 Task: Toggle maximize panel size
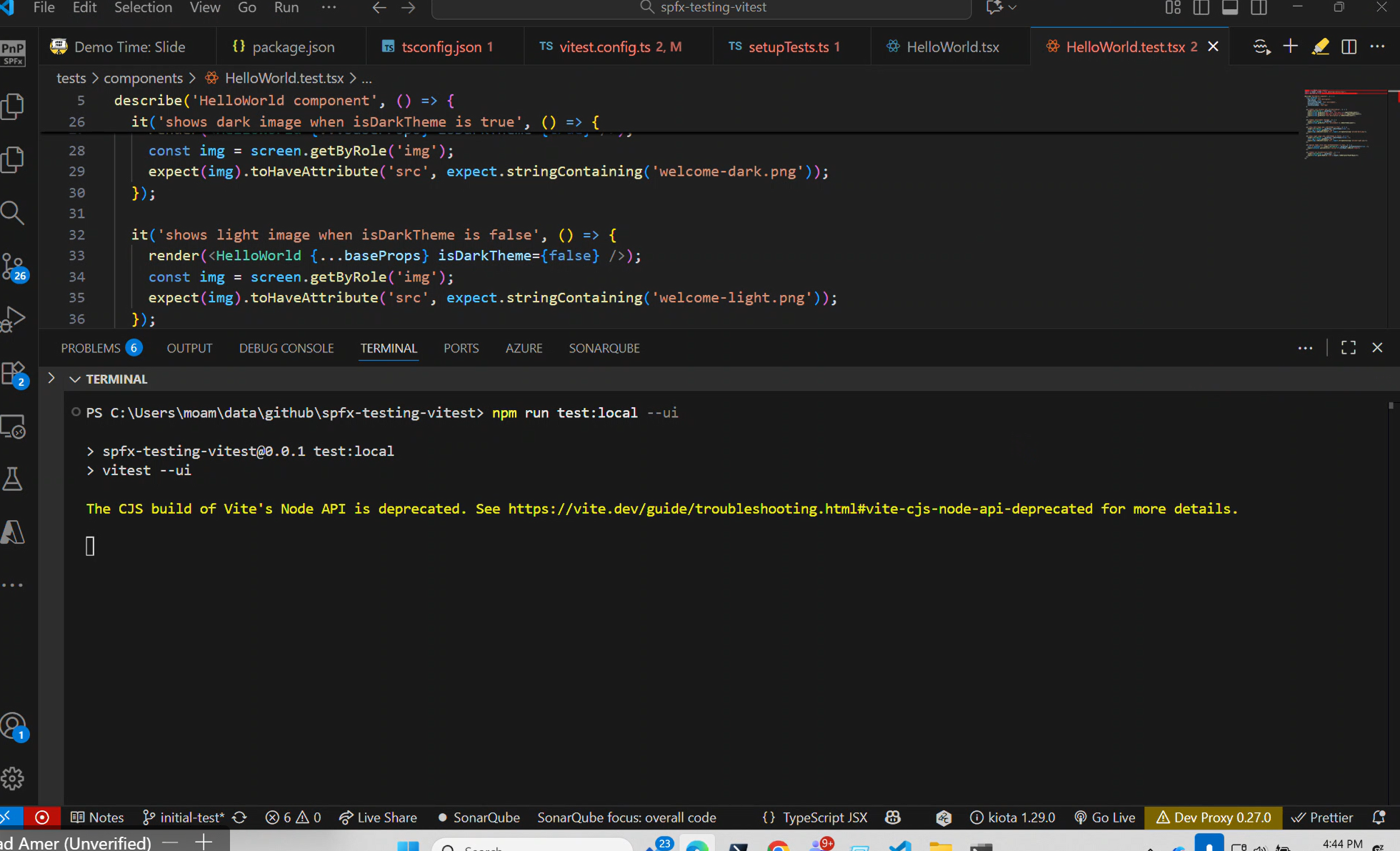[1348, 348]
